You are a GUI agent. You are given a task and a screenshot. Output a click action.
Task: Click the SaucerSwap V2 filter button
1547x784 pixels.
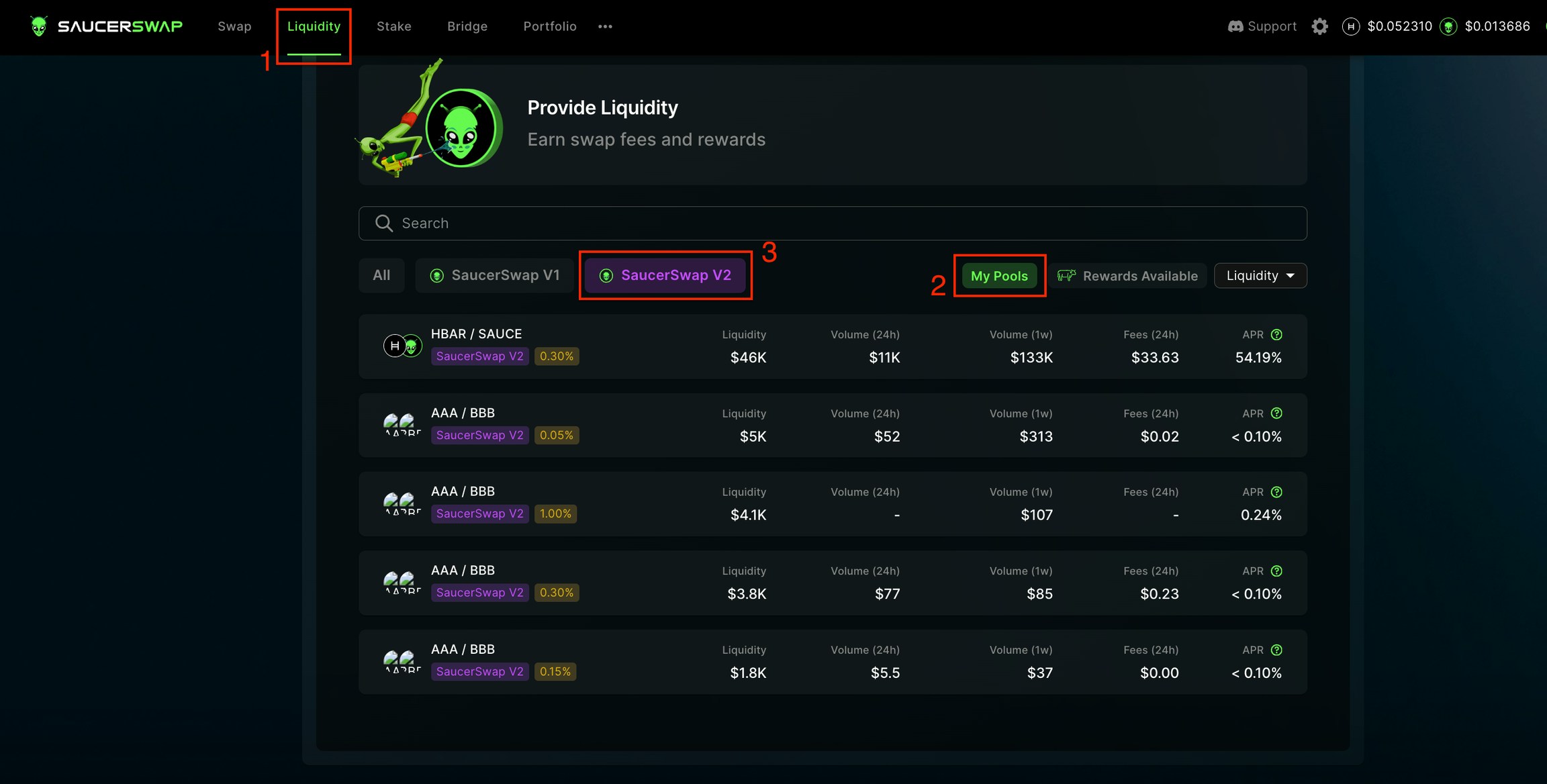point(665,275)
